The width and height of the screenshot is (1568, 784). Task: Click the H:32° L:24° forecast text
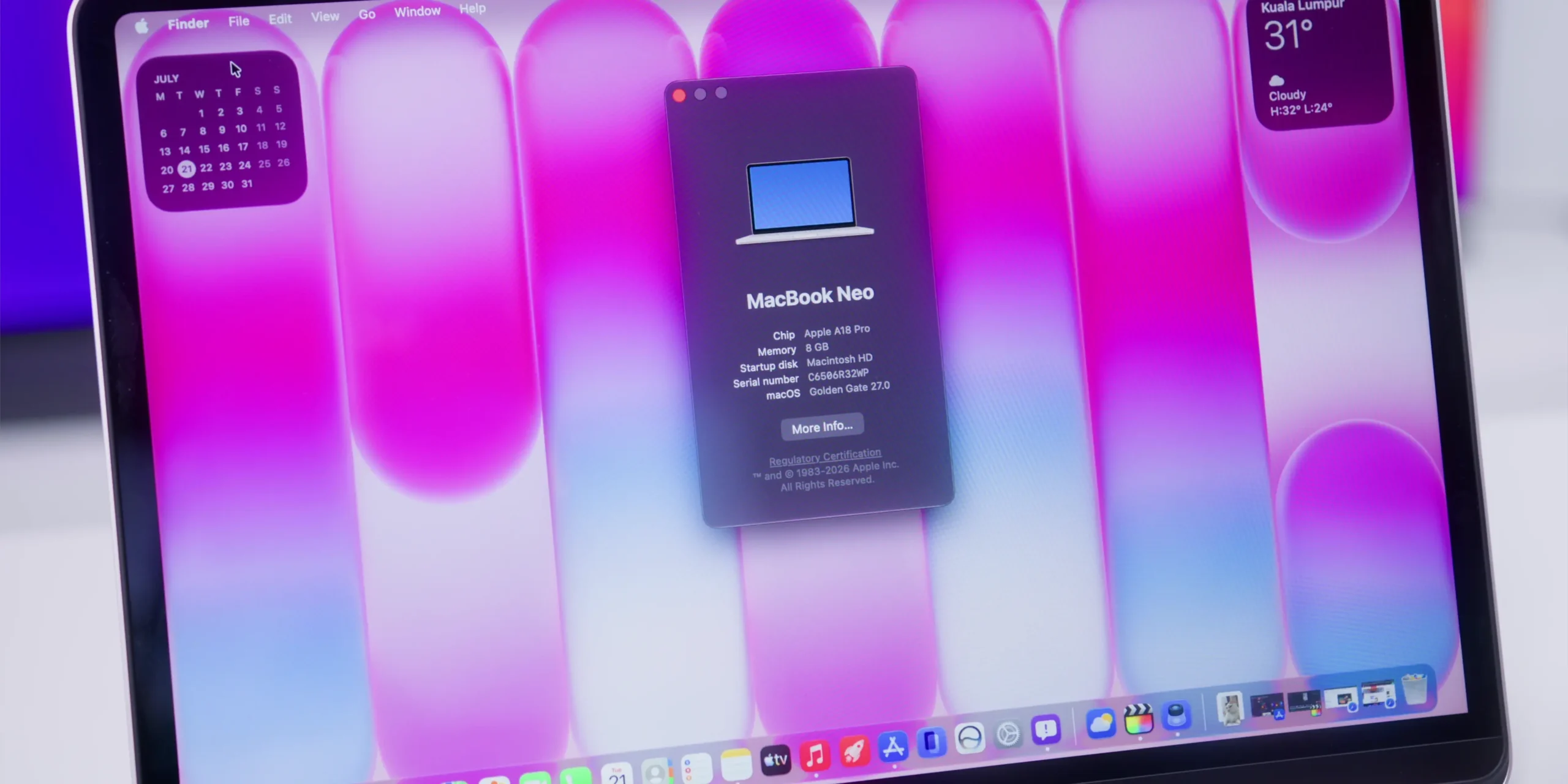pyautogui.click(x=1301, y=109)
